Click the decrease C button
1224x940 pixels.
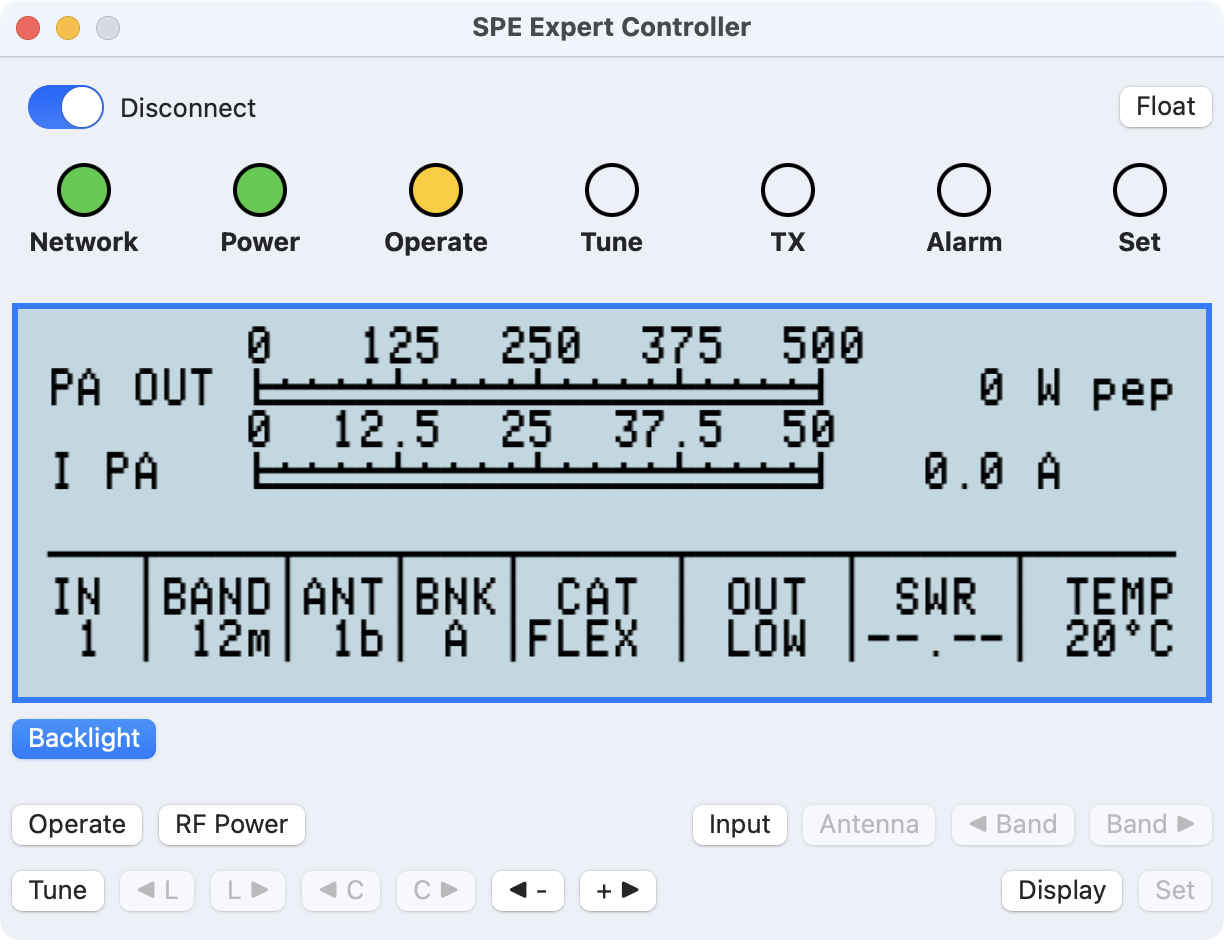coord(340,891)
